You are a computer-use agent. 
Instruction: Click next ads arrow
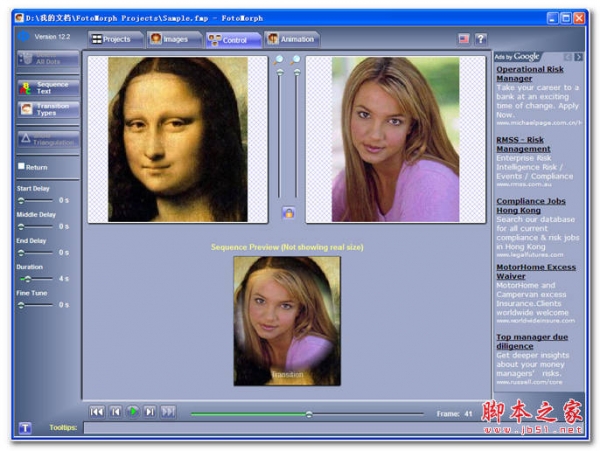coord(578,57)
